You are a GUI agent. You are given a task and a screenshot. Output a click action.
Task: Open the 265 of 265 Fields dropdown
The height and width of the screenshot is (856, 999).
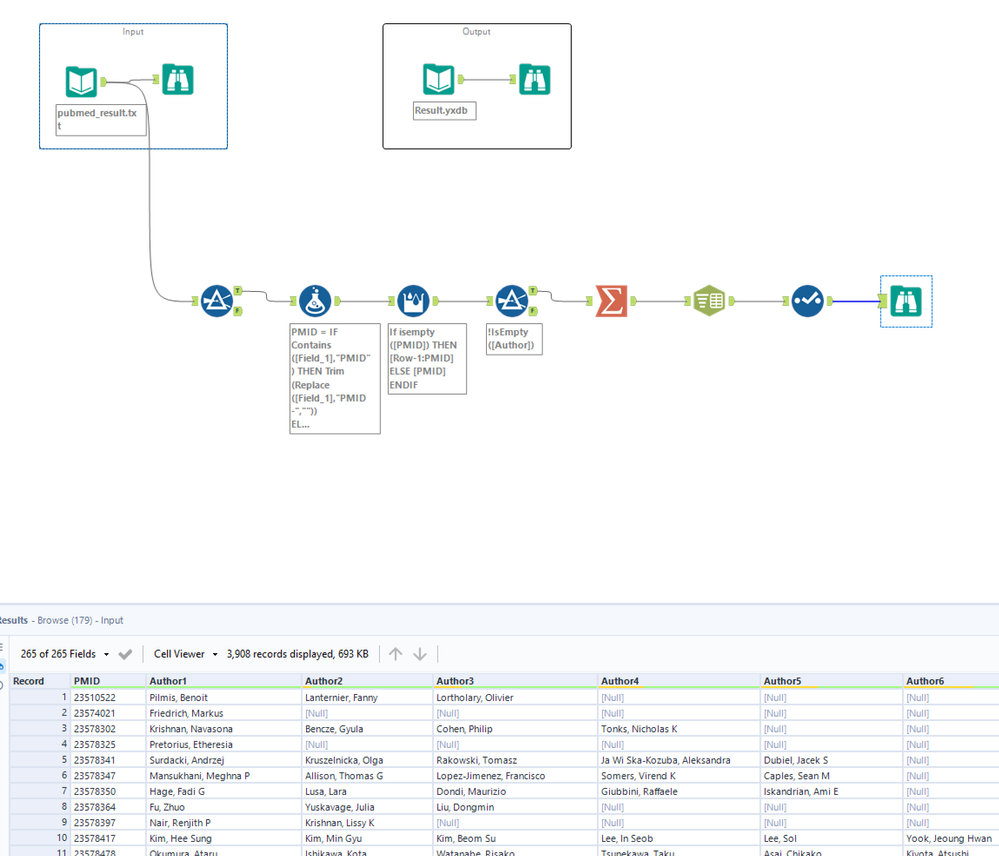[x=65, y=654]
